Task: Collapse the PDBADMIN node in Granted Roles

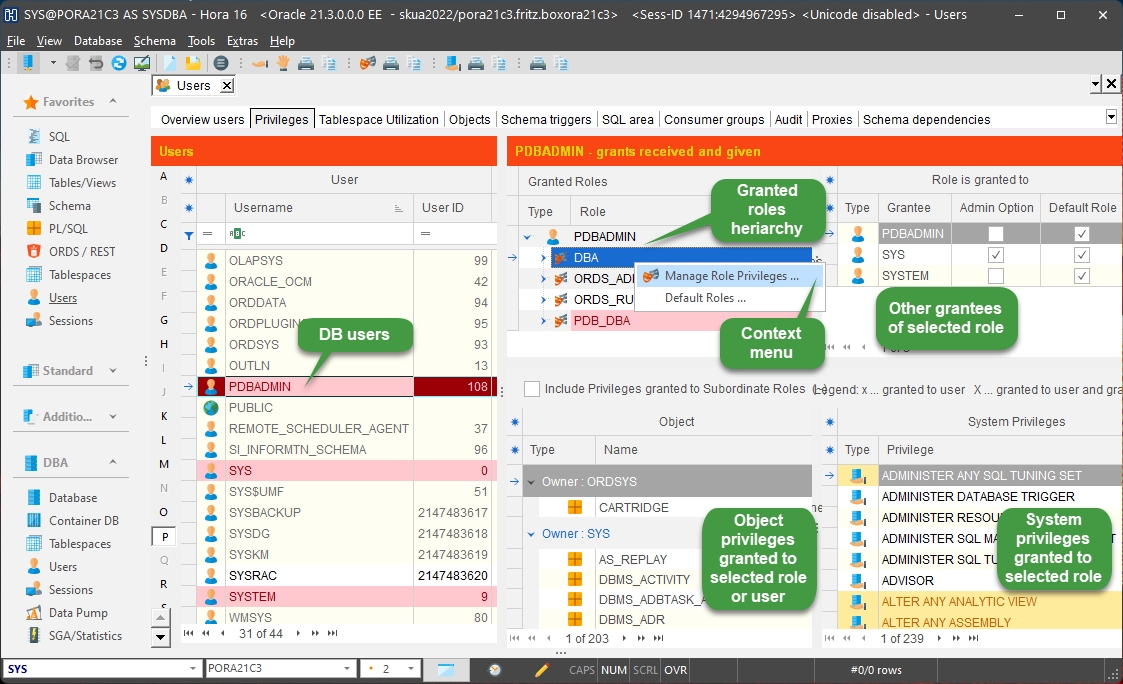Action: click(x=527, y=236)
